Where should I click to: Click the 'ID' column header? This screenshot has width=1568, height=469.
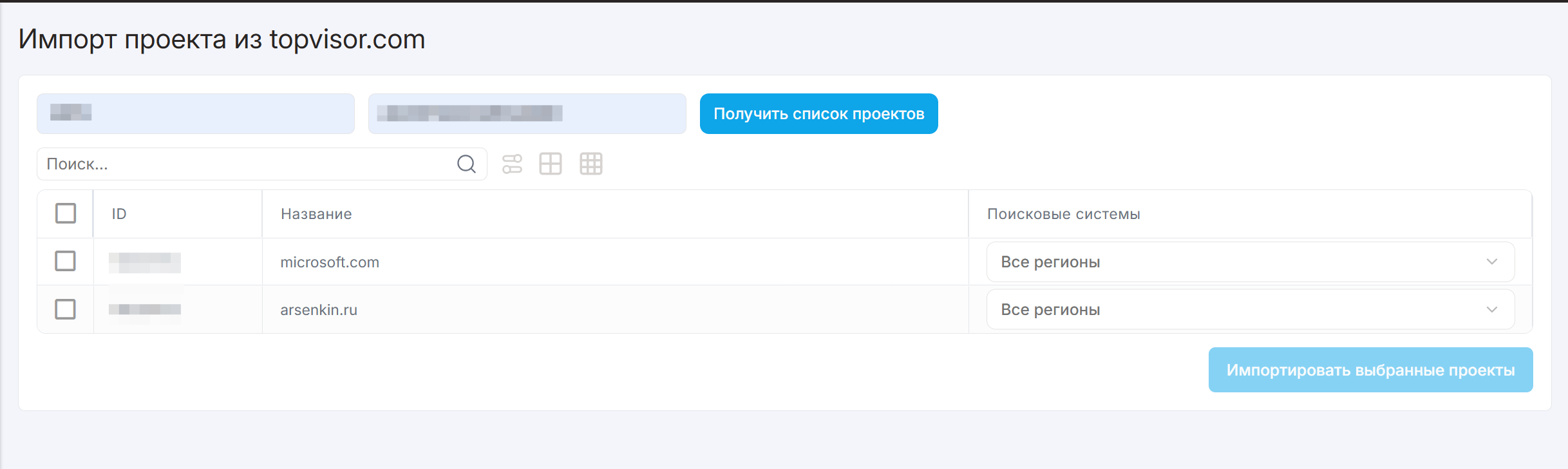coord(119,214)
